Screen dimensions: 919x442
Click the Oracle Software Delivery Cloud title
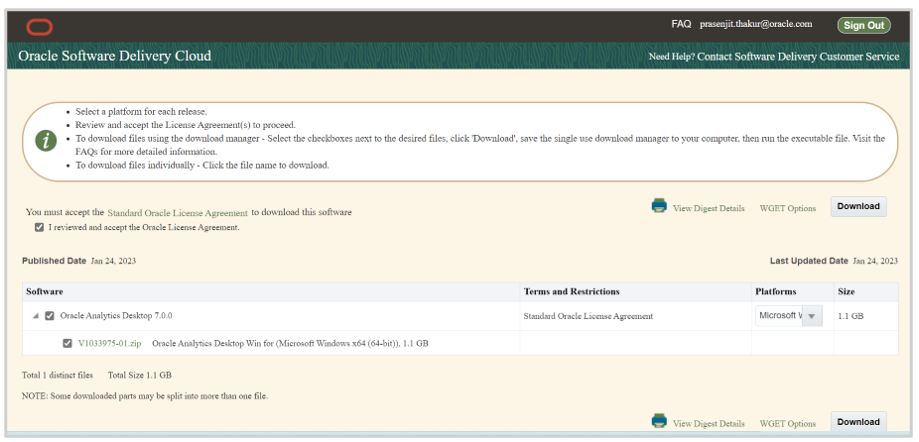(115, 56)
